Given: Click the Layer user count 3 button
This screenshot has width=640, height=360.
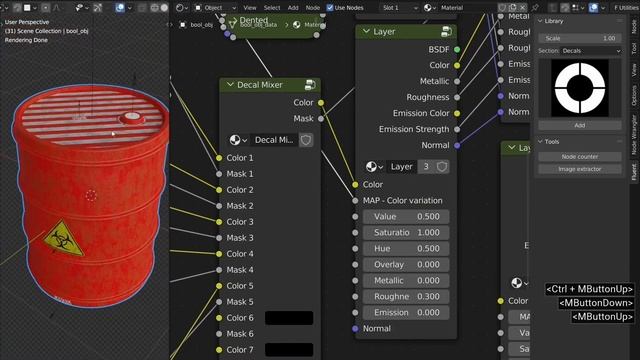Looking at the screenshot, I should click(426, 167).
